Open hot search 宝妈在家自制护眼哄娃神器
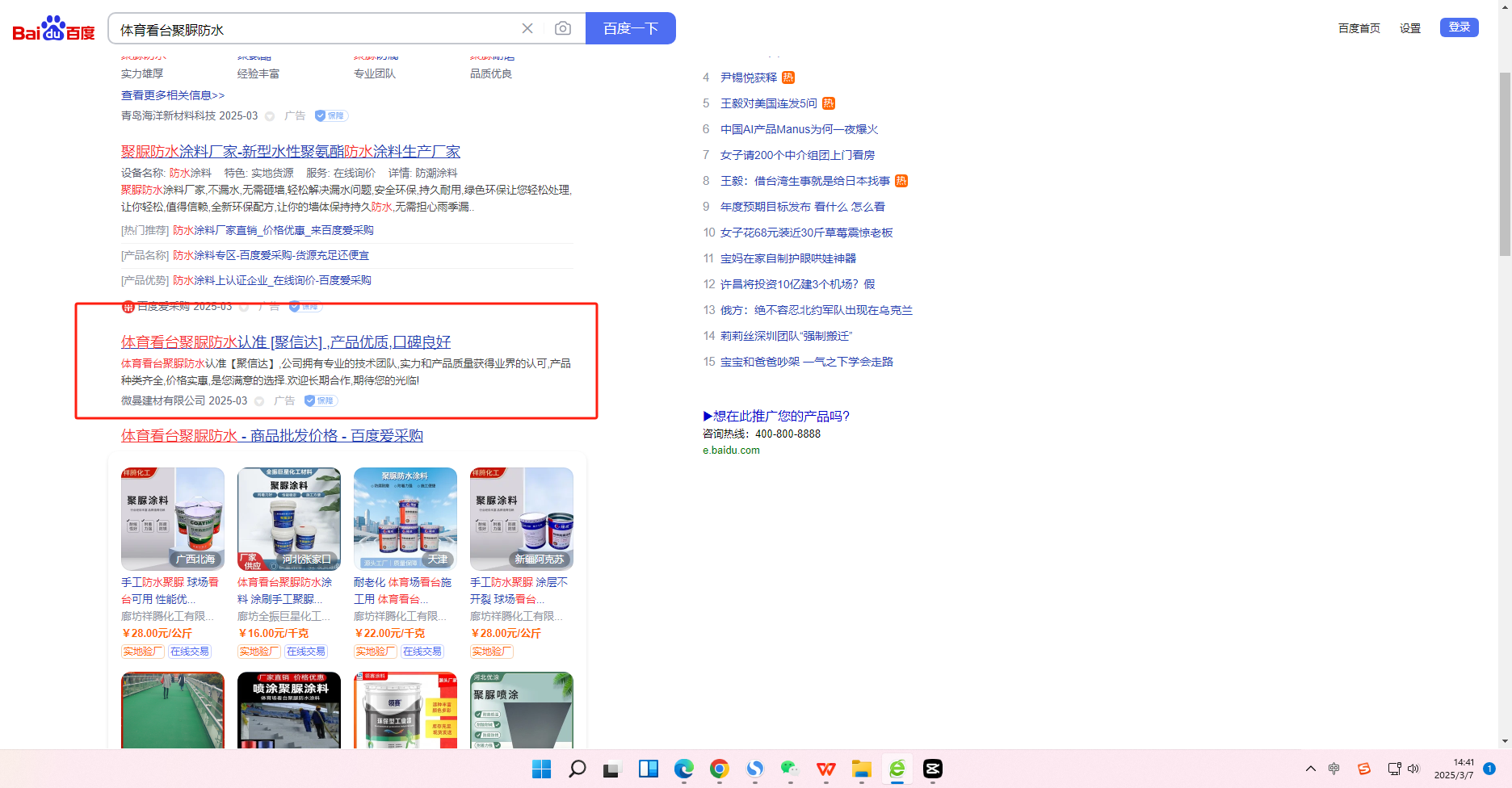This screenshot has height=788, width=1512. click(788, 258)
